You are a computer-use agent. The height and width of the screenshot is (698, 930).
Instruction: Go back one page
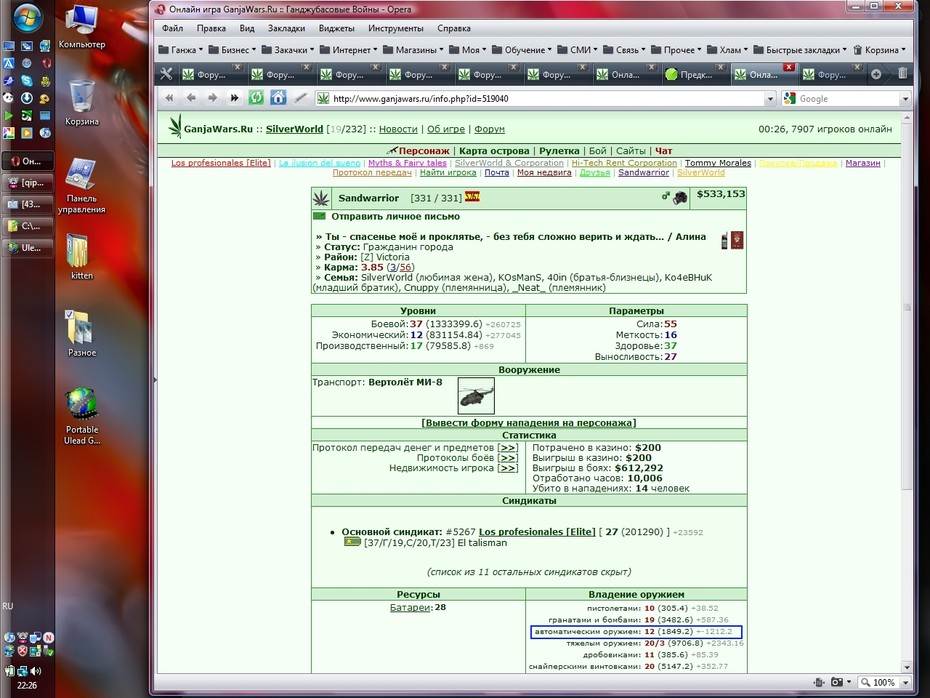click(x=191, y=98)
